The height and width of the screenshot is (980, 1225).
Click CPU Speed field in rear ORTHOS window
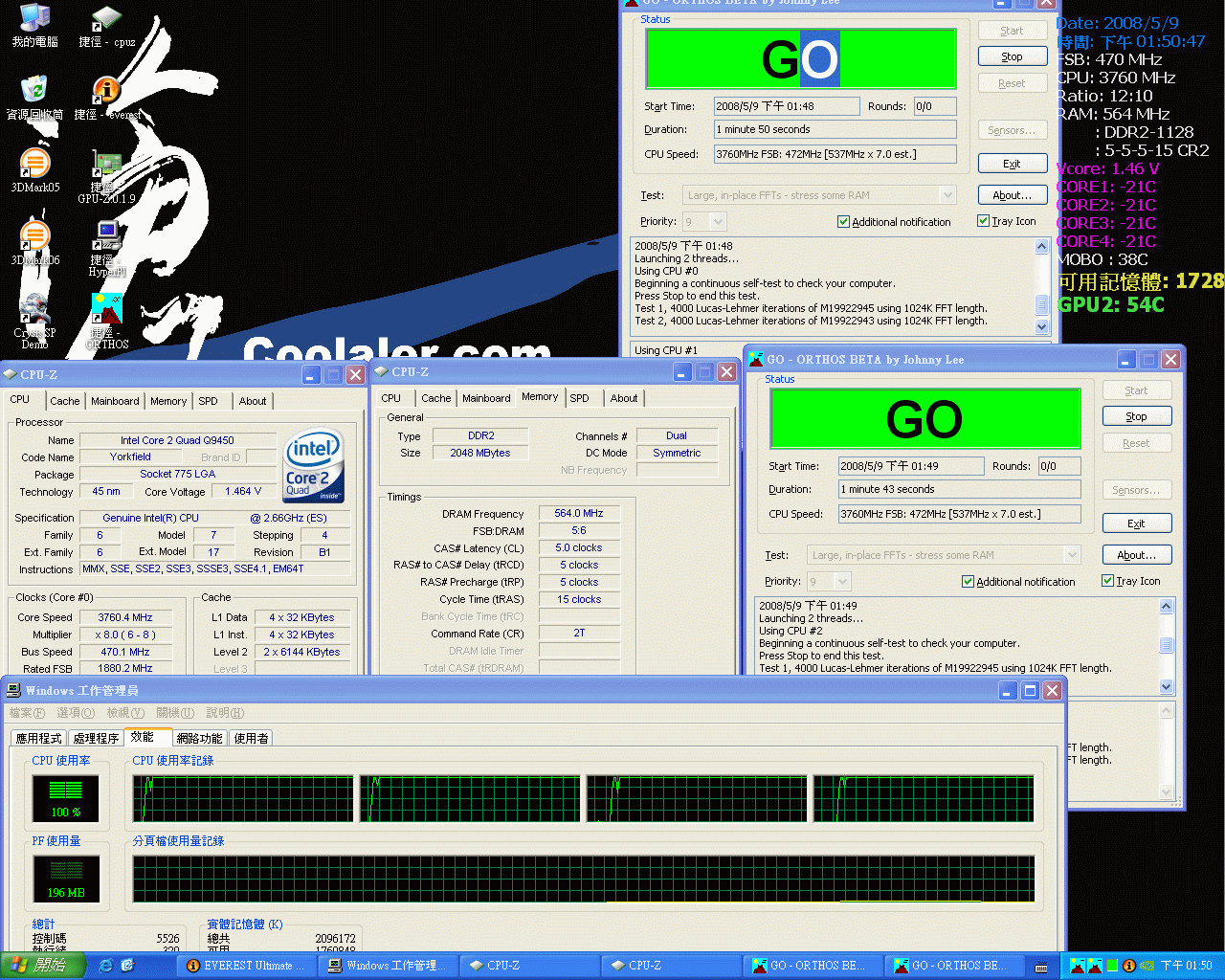click(x=835, y=154)
